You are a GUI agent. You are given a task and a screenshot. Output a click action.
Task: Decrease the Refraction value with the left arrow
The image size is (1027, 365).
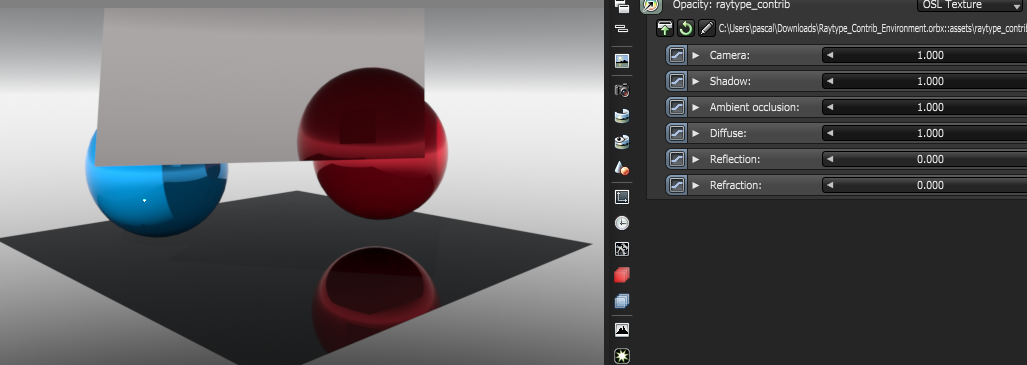click(831, 185)
